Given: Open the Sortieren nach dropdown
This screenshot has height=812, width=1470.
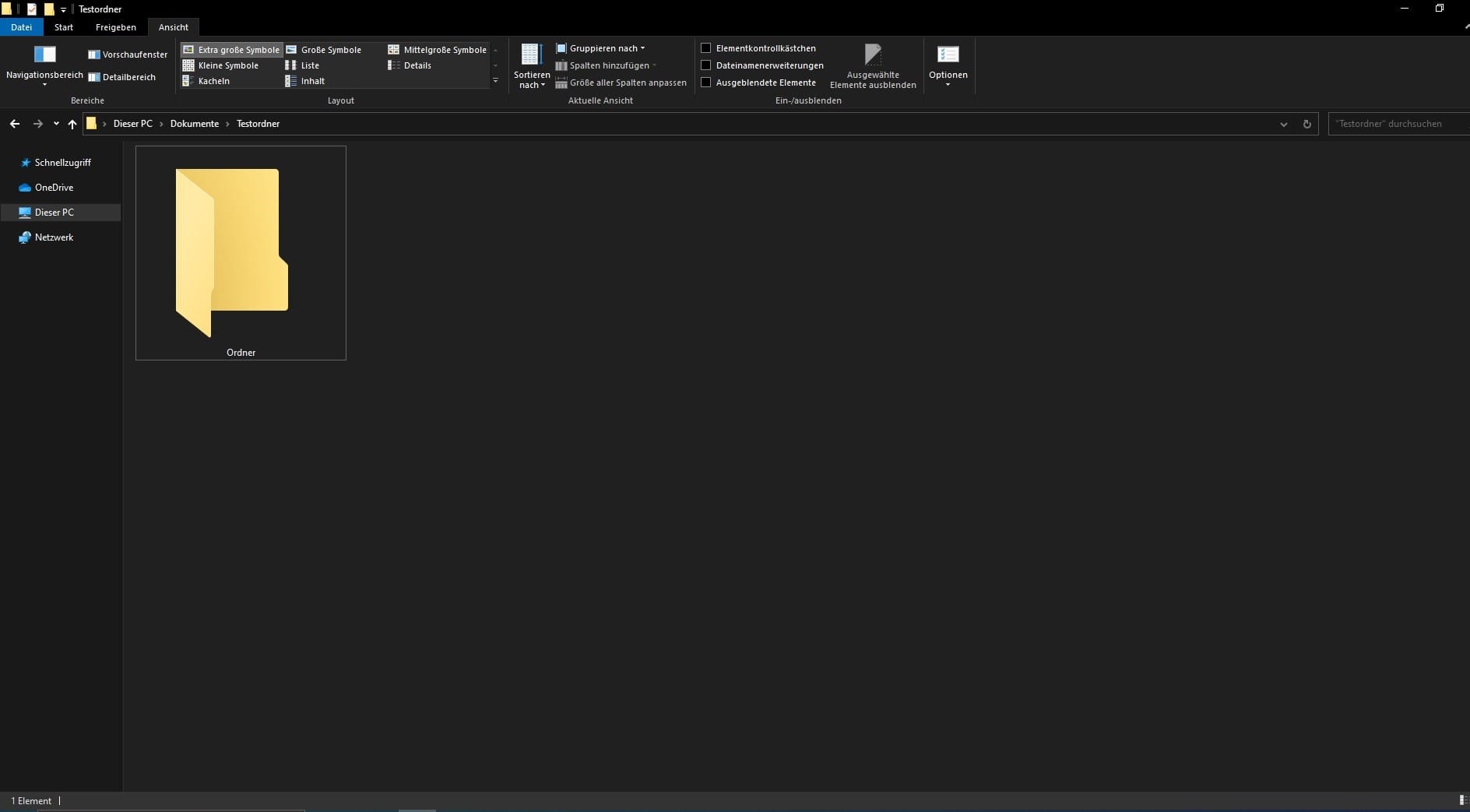Looking at the screenshot, I should tap(532, 65).
